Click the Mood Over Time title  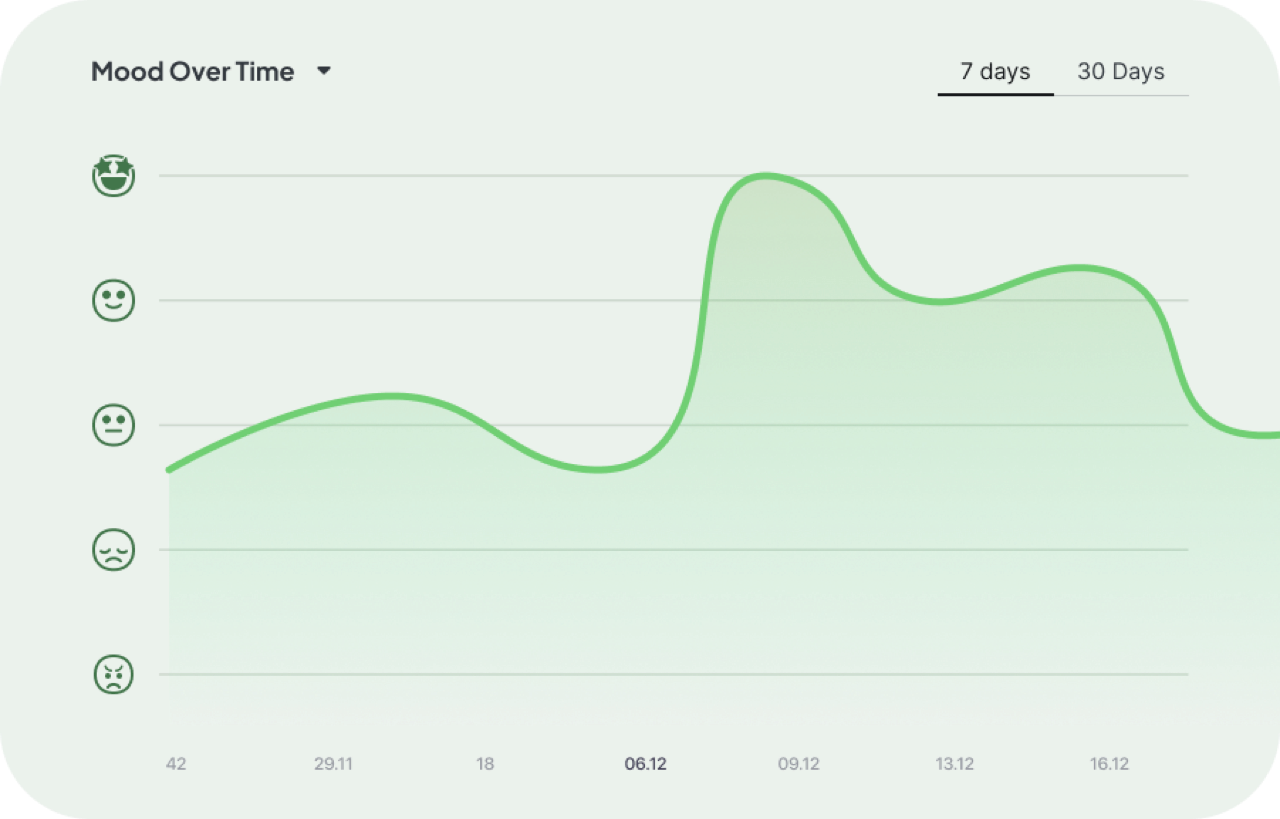point(193,72)
